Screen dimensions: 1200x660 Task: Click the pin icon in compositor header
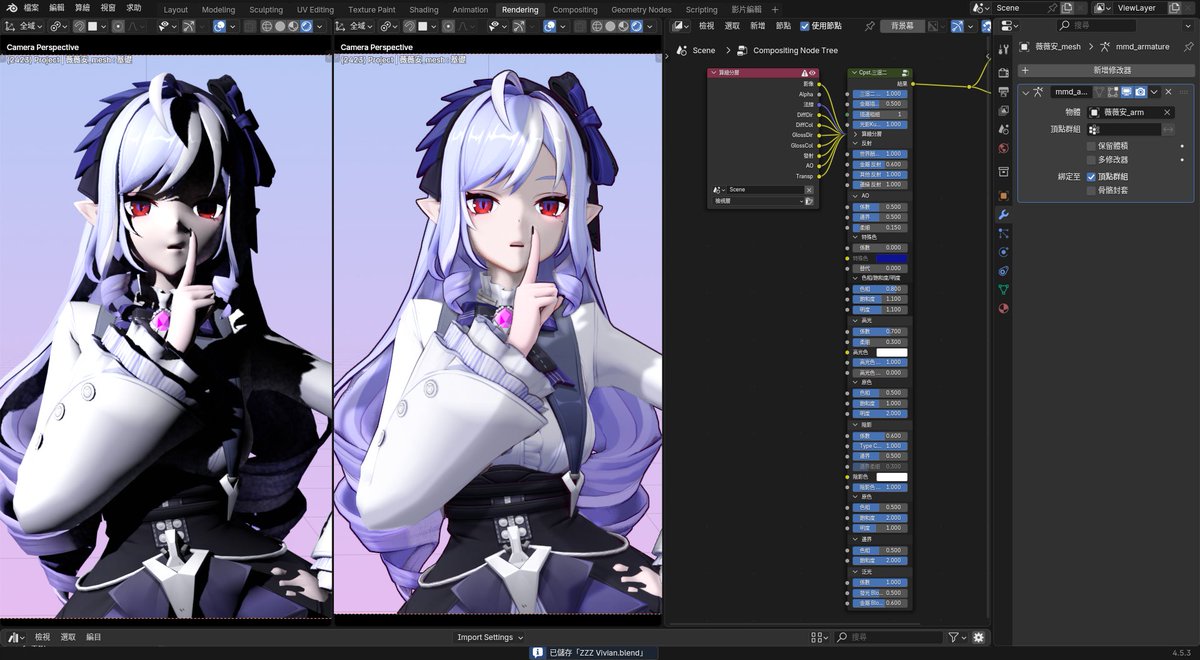point(869,26)
